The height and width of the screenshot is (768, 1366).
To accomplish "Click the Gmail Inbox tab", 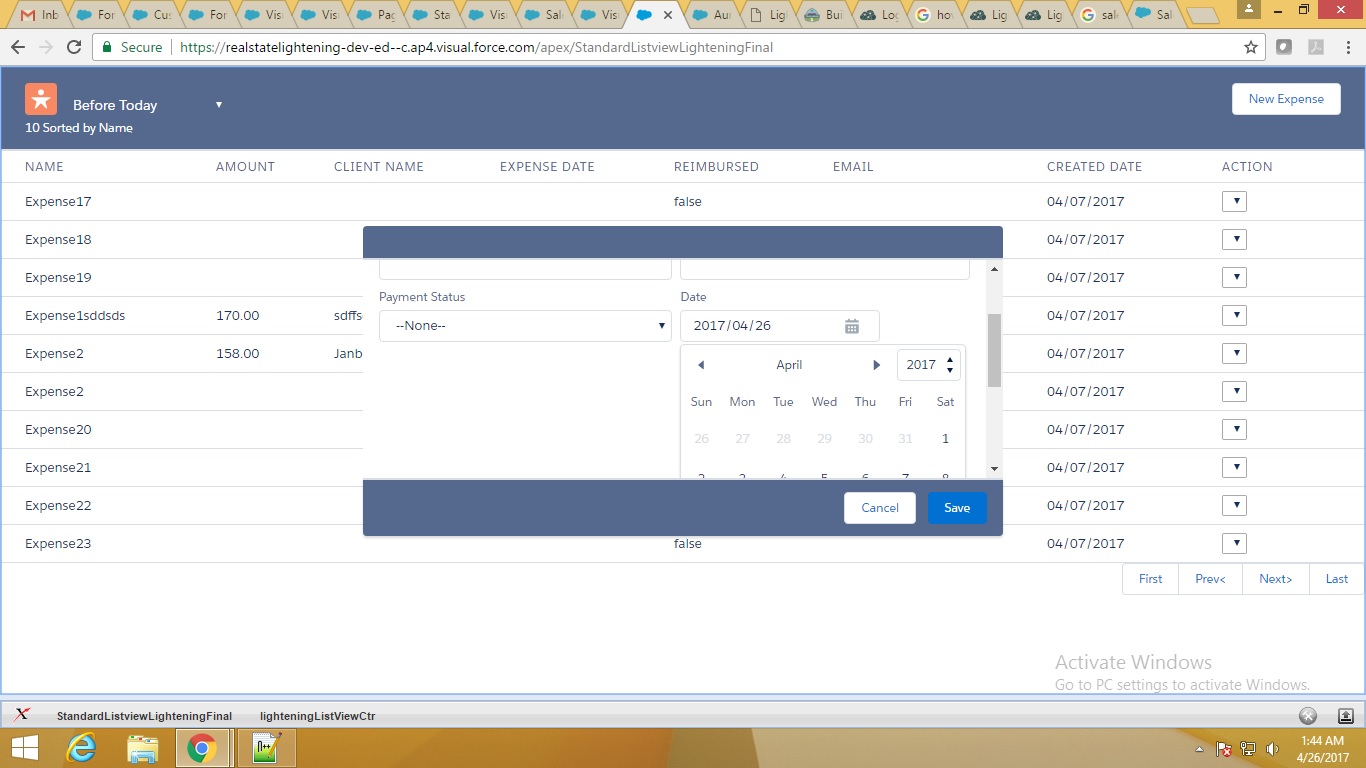I will pos(40,15).
